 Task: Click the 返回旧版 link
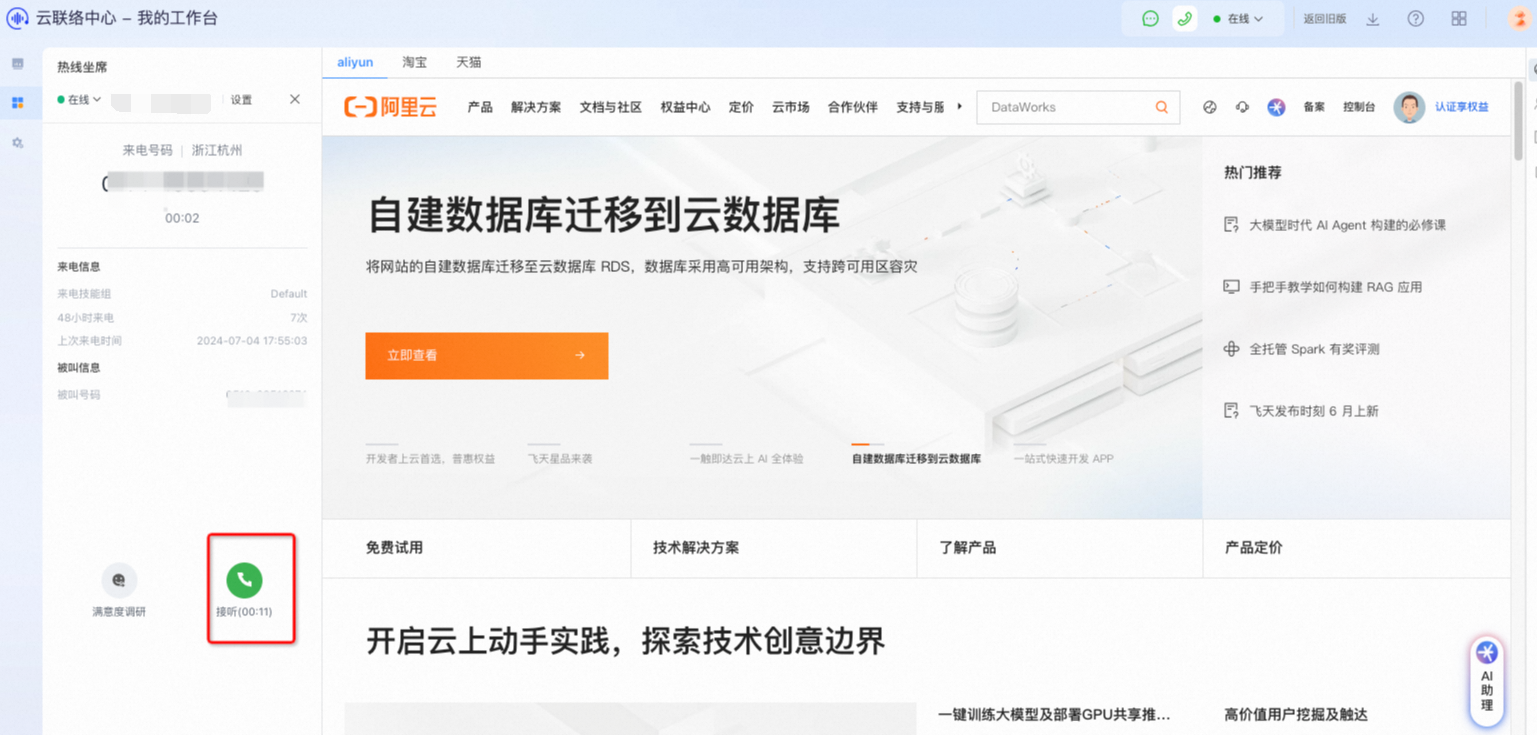click(x=1325, y=19)
